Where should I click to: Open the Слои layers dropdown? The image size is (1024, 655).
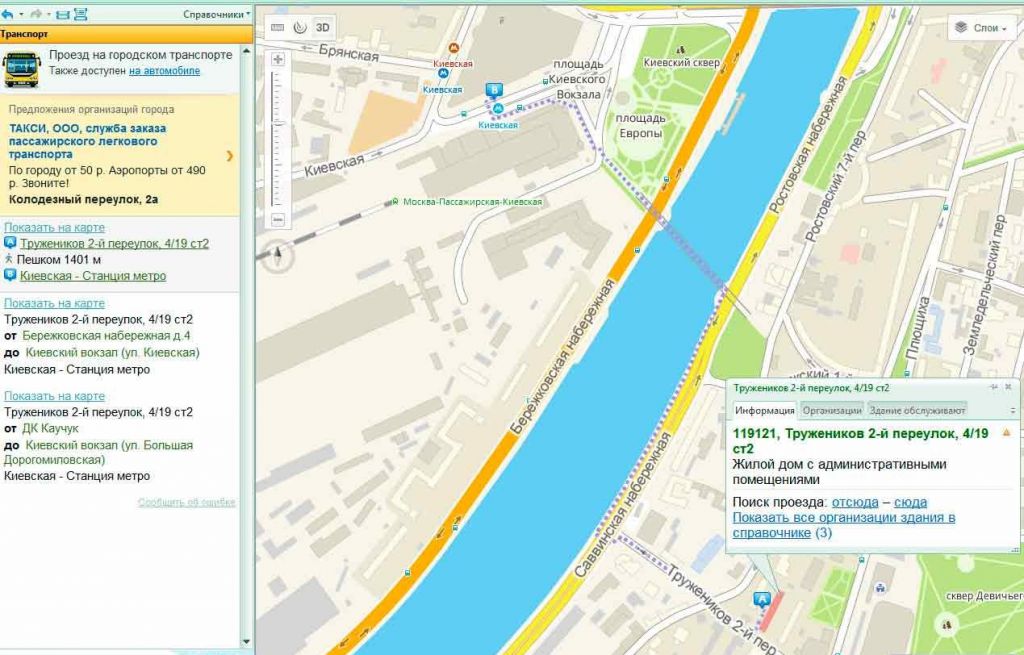[981, 27]
